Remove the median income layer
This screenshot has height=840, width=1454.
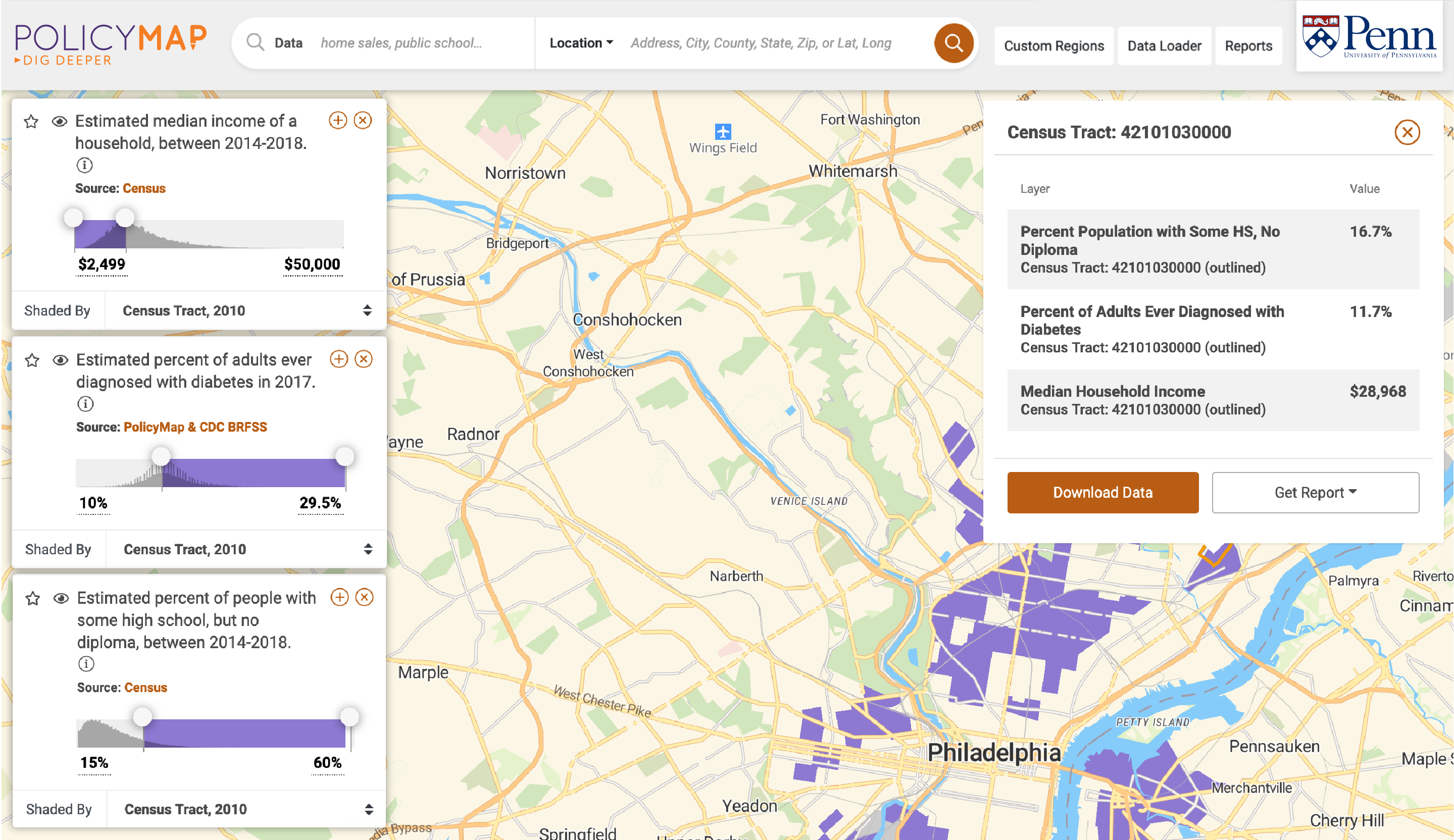click(363, 121)
